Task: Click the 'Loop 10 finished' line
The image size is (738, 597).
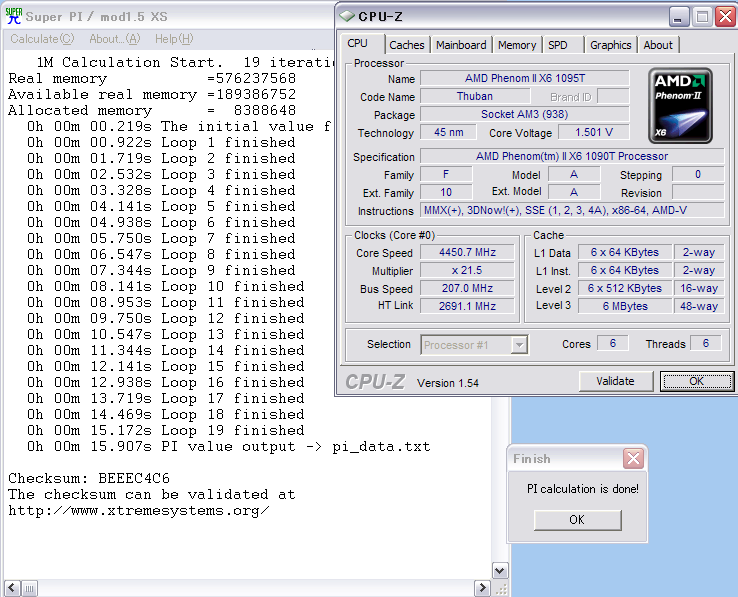Action: tap(166, 286)
